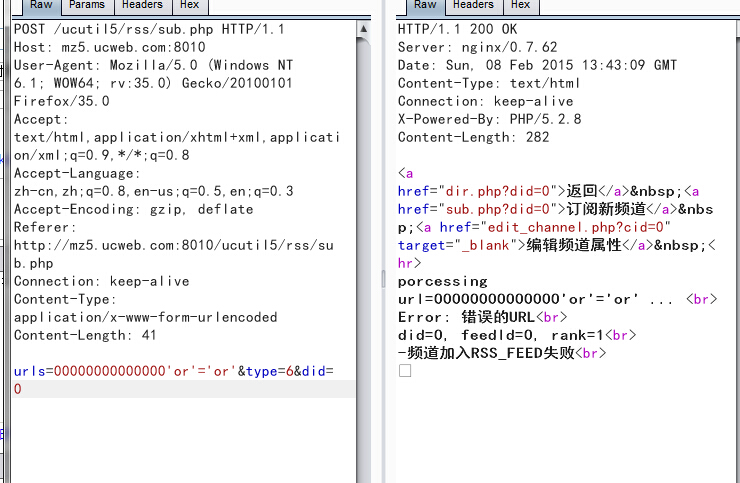Switch to the request Raw tab

41,6
